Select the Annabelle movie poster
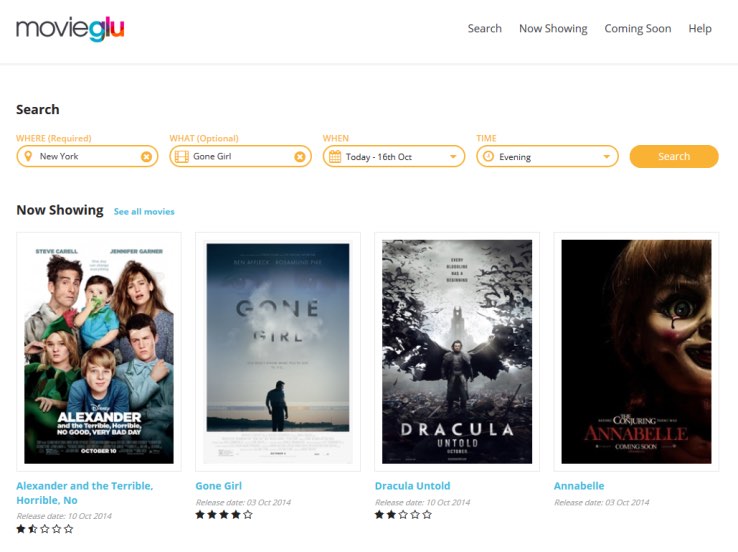Viewport: 738px width, 552px height. tap(636, 352)
